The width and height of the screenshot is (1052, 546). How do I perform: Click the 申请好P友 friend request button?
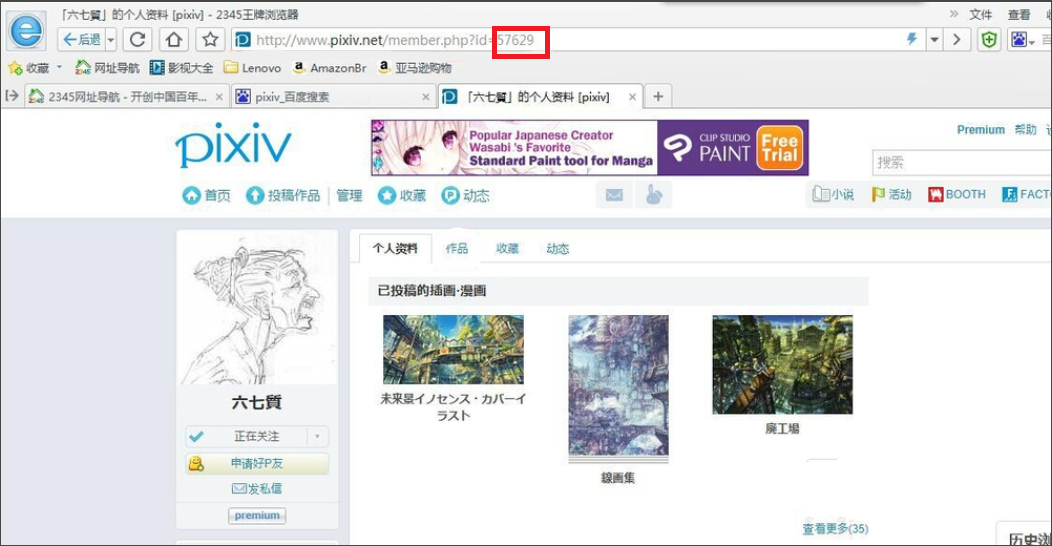(257, 463)
